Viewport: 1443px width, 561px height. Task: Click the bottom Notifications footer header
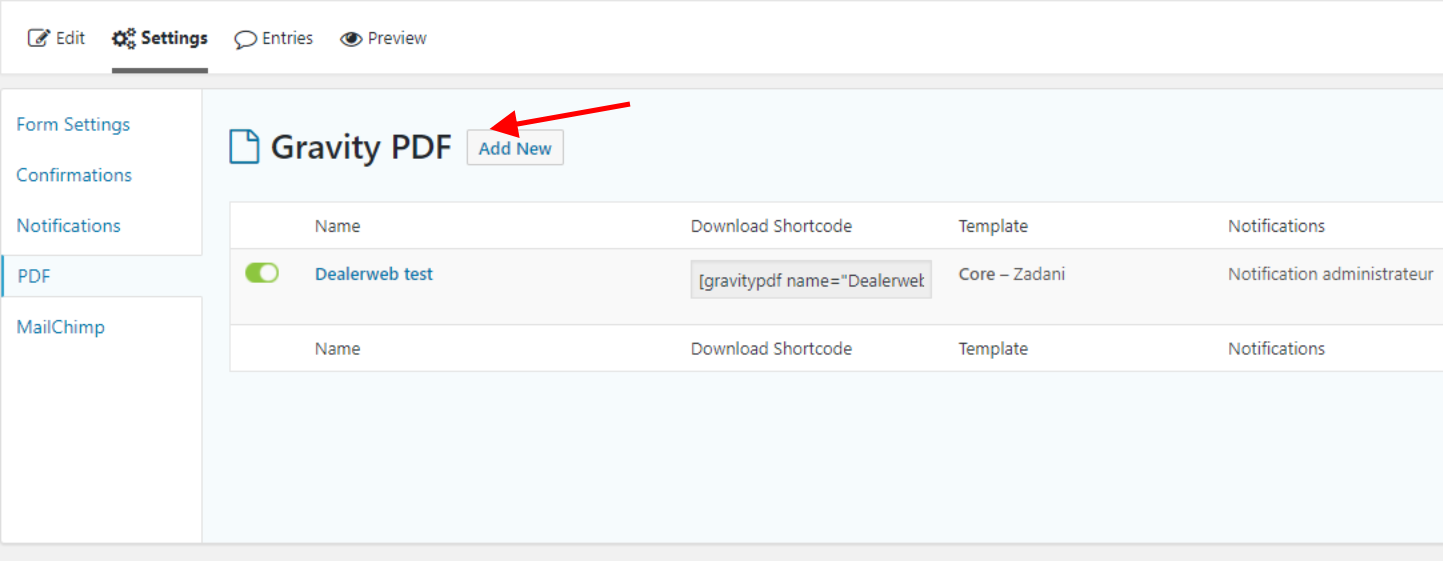click(x=1276, y=349)
